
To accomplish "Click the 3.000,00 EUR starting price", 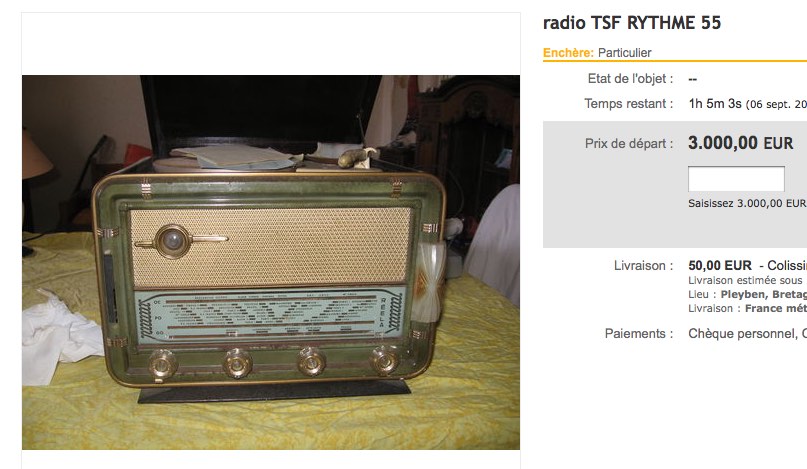I will pyautogui.click(x=741, y=143).
